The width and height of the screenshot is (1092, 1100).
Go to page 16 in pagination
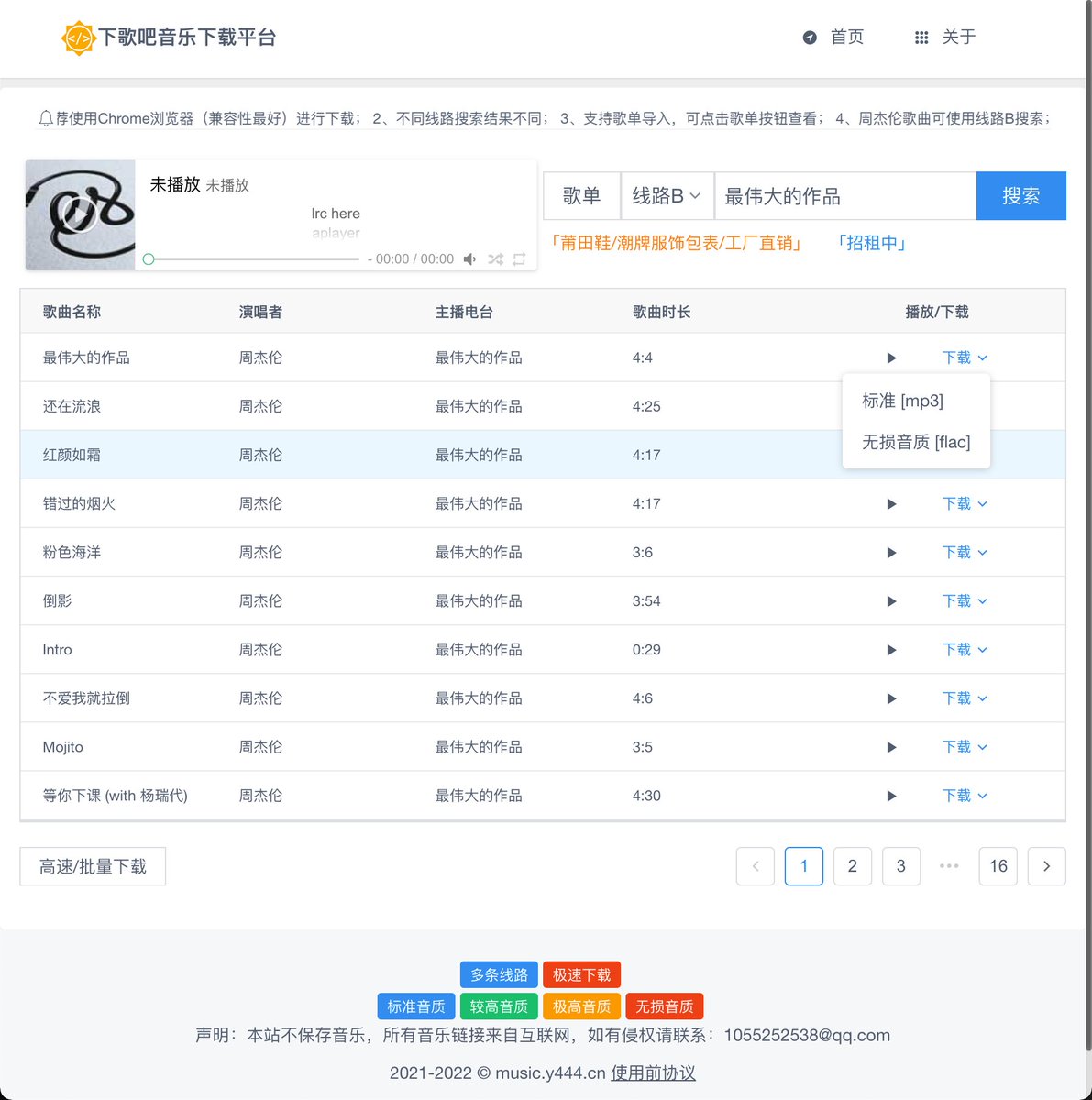tap(998, 865)
